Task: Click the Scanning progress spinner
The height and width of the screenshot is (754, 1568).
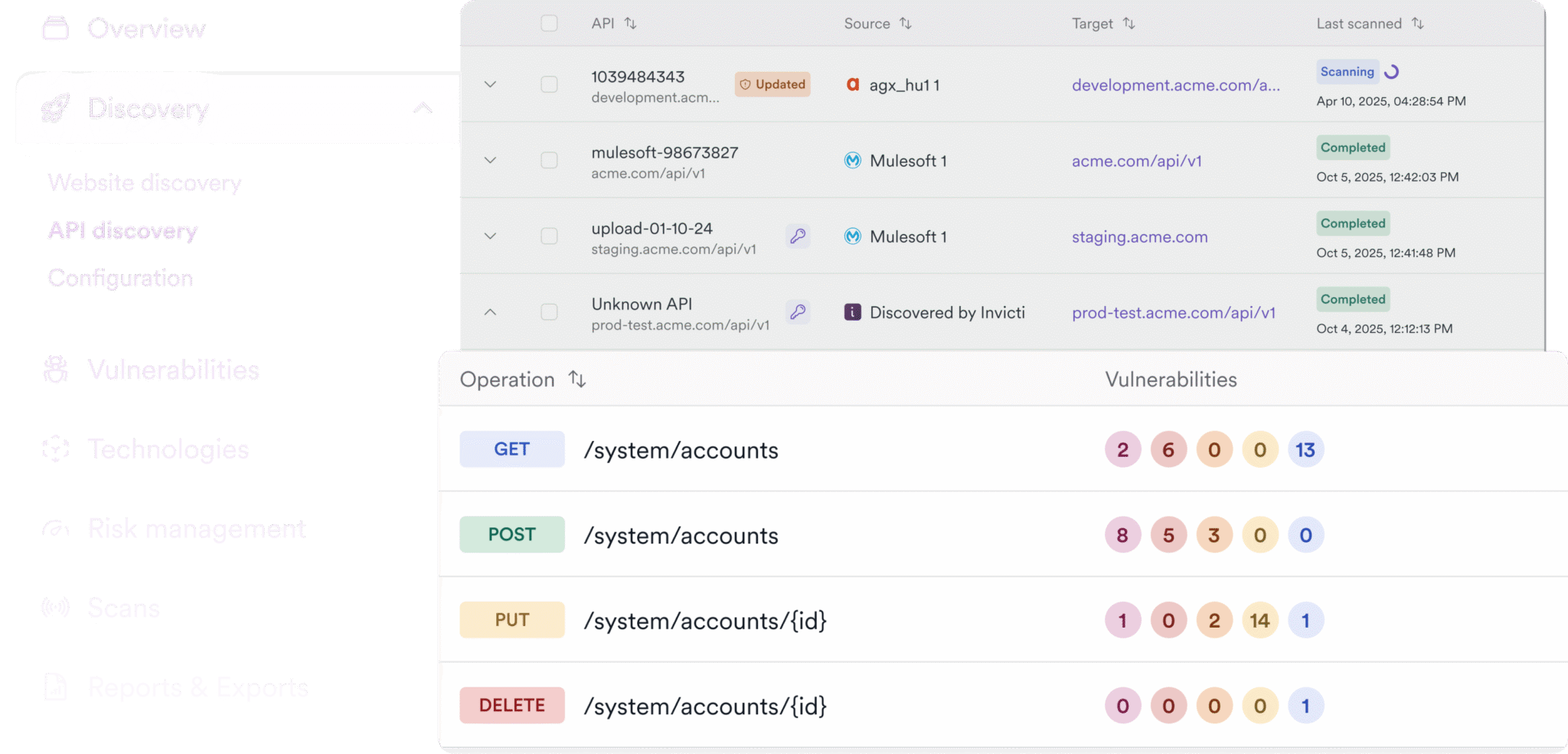Action: (x=1391, y=71)
